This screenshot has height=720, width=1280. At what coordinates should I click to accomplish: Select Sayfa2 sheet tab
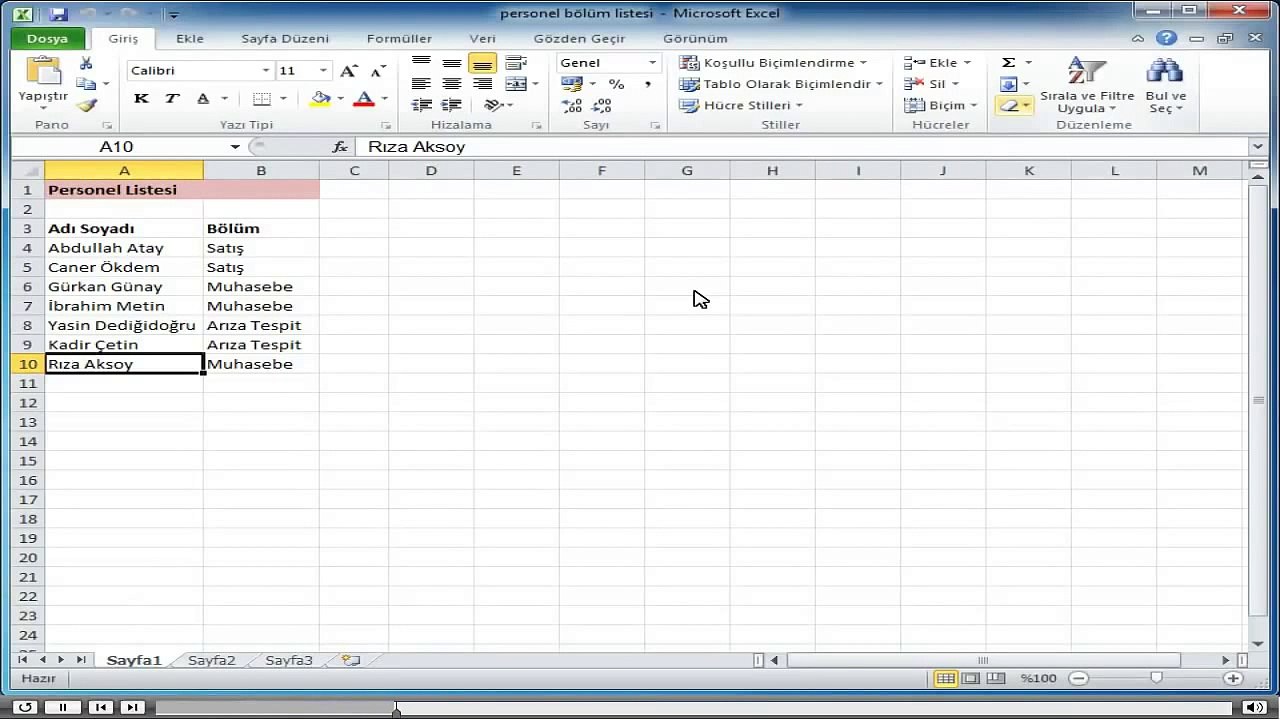[212, 660]
